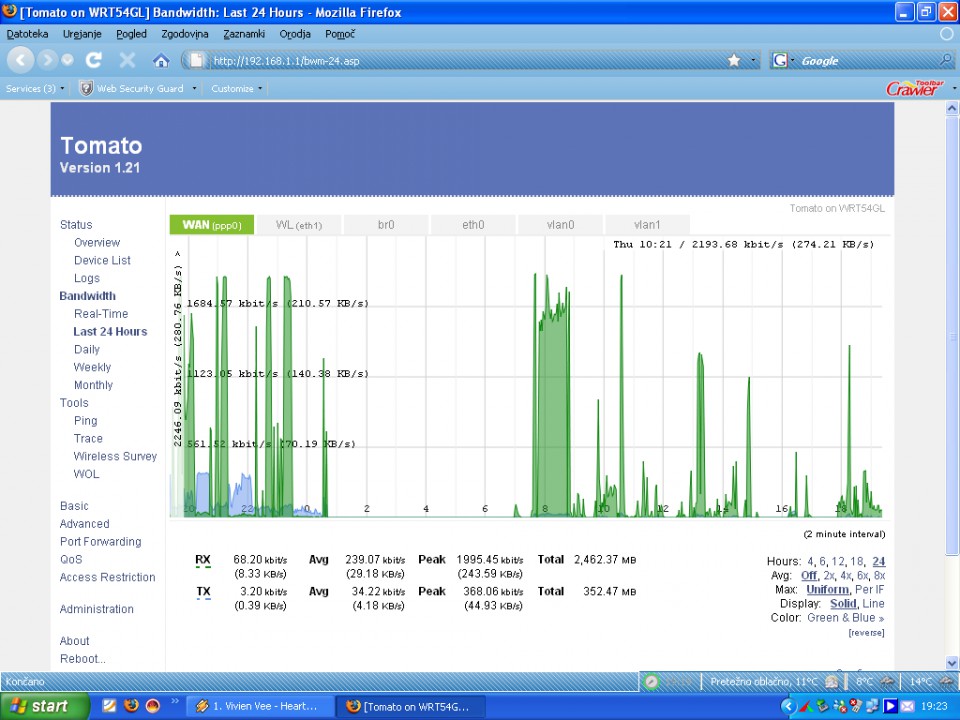Open the Pomoč menu

pyautogui.click(x=340, y=34)
